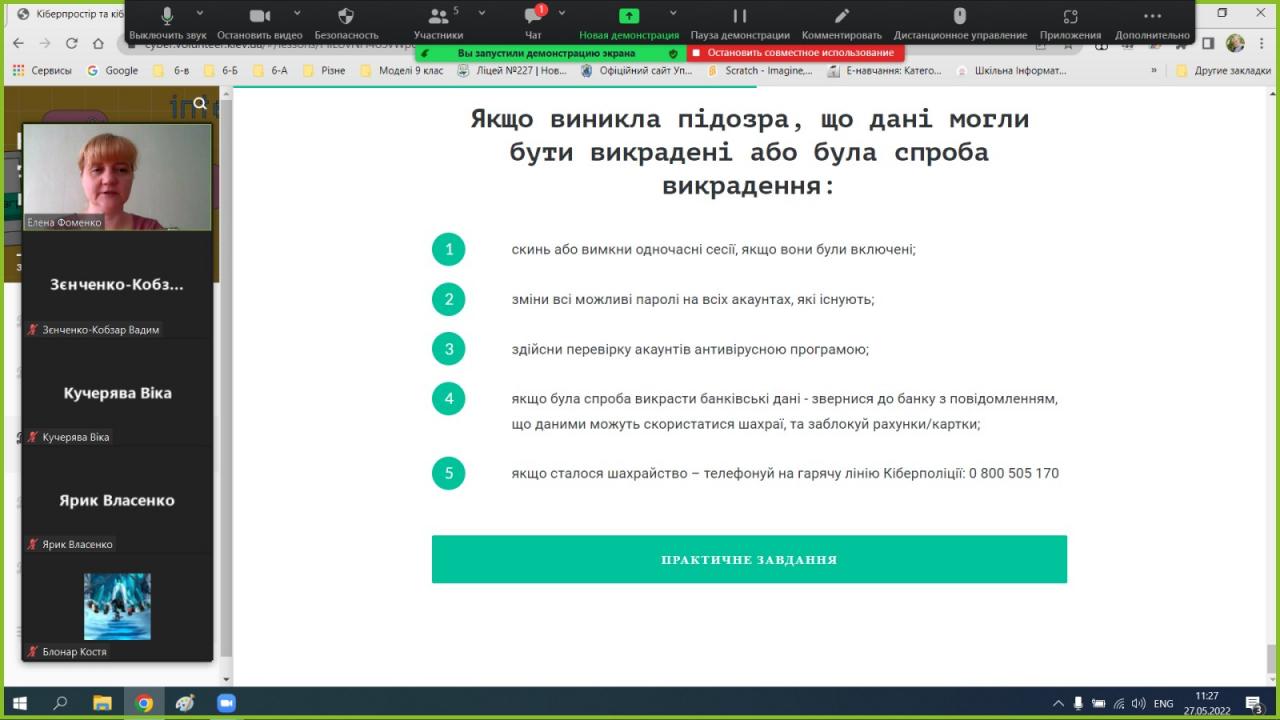Image resolution: width=1280 pixels, height=720 pixels.
Task: Open the Annotate pencil tool
Action: (x=841, y=17)
